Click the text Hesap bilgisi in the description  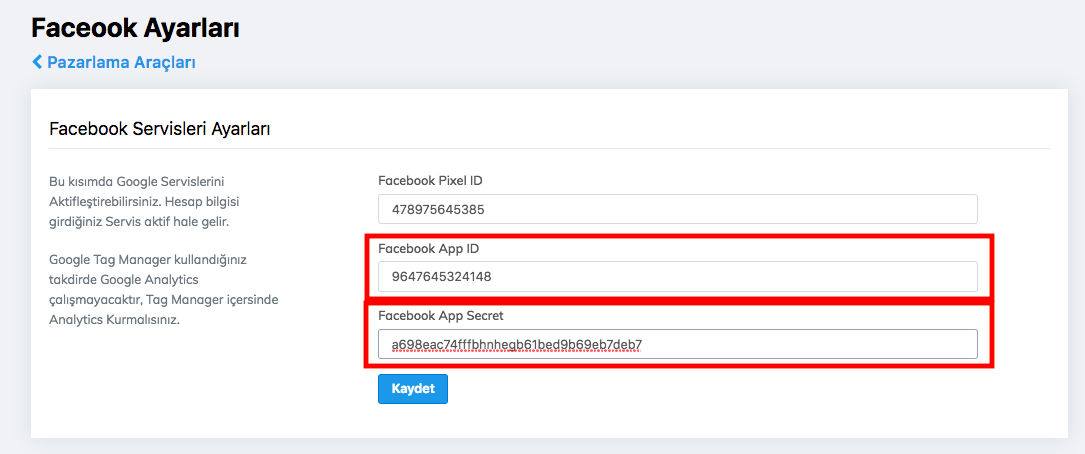pyautogui.click(x=212, y=201)
